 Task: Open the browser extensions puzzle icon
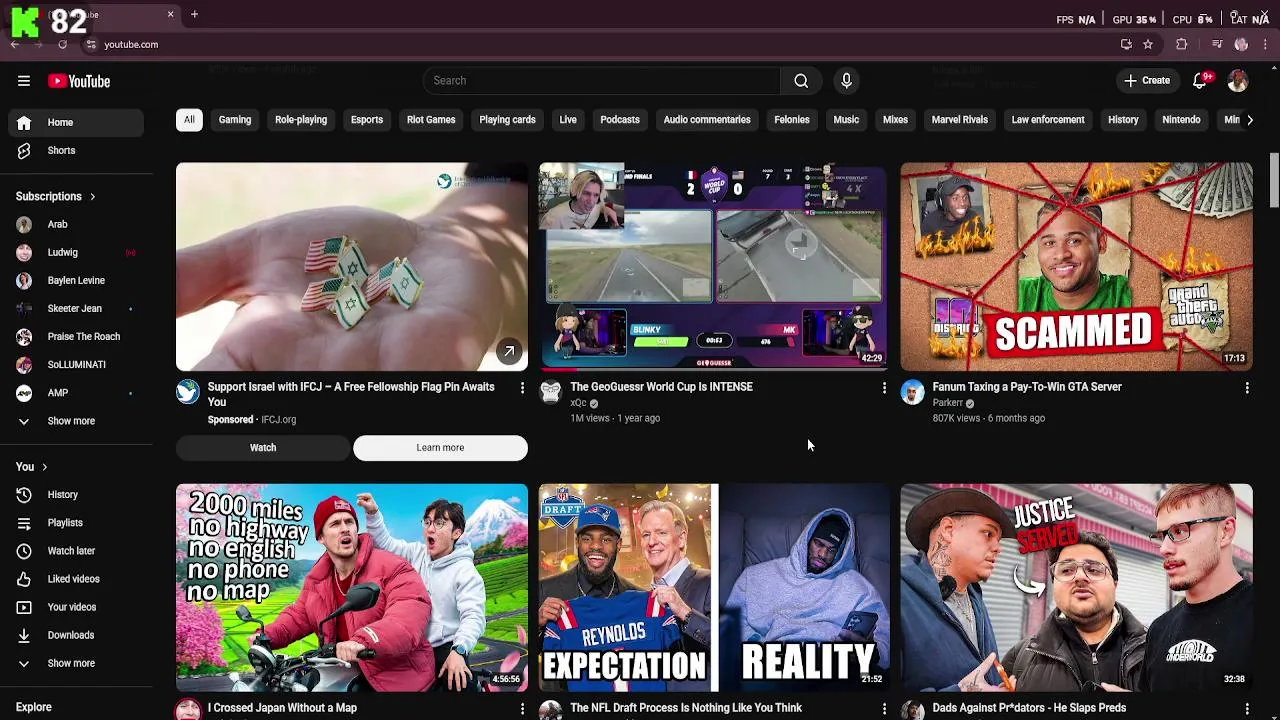point(1182,44)
